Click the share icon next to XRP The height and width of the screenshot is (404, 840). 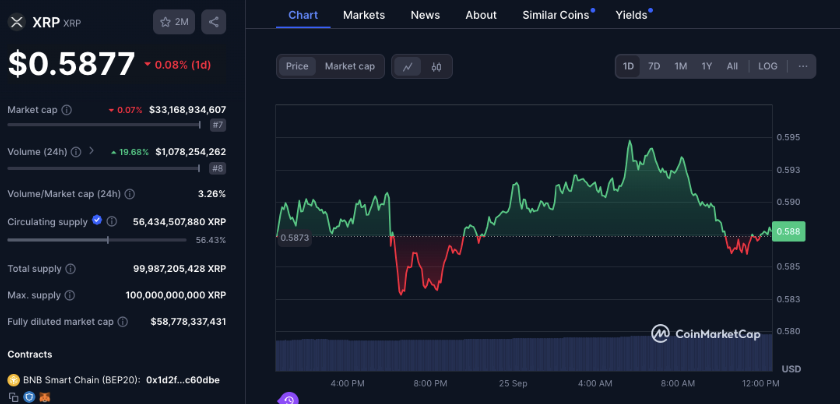click(x=213, y=22)
